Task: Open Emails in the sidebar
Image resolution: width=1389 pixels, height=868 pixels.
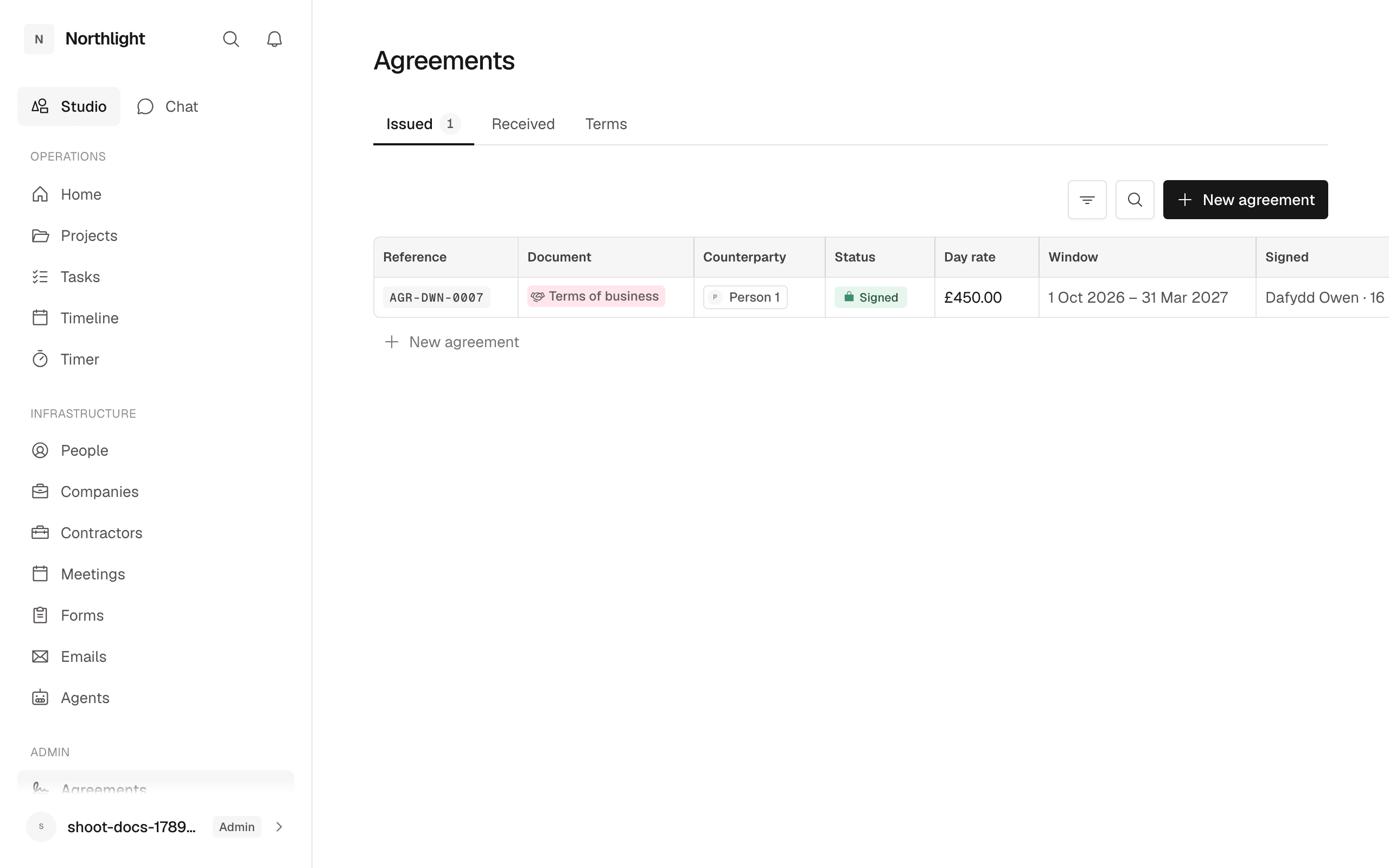Action: tap(156, 657)
